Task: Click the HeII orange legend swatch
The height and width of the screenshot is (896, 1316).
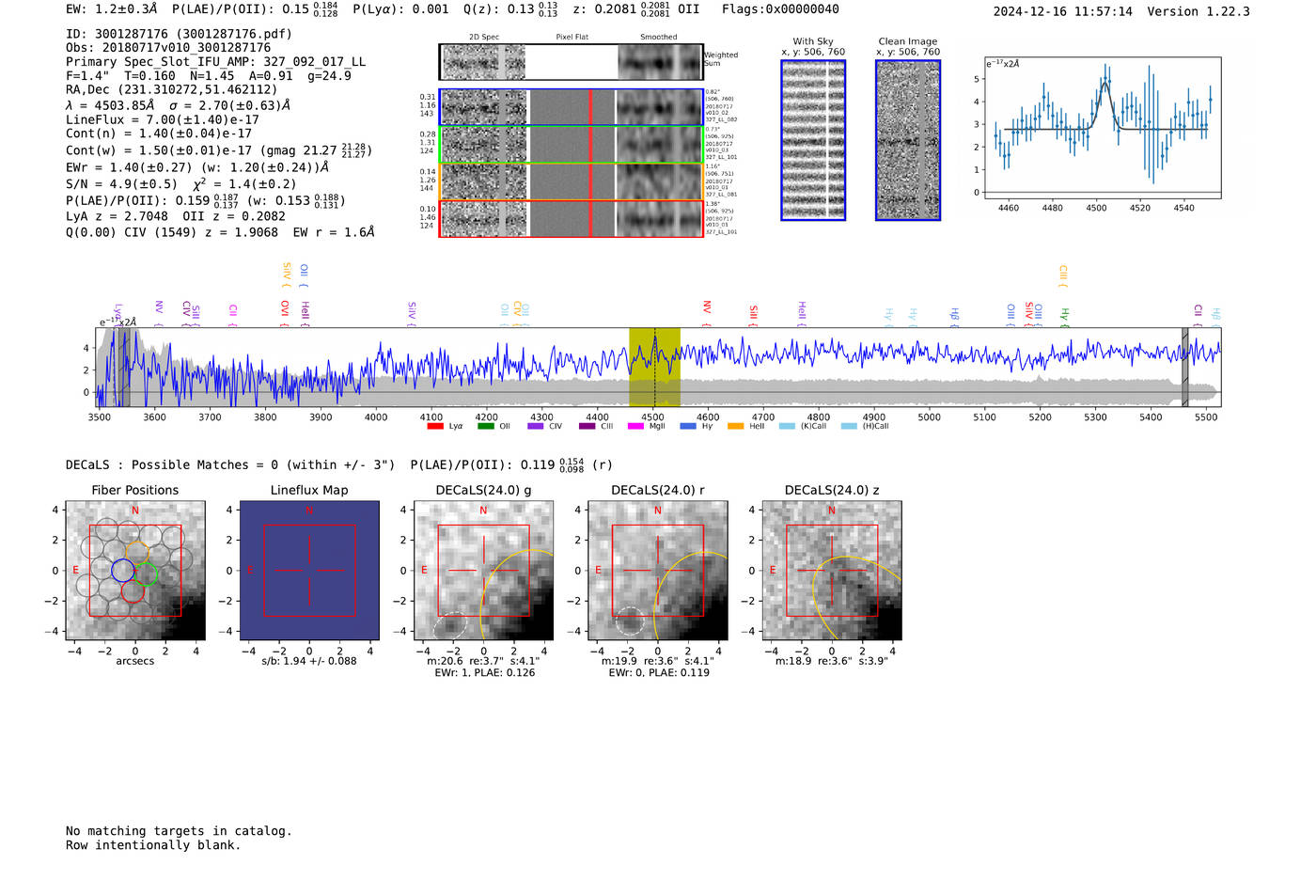Action: tap(735, 426)
